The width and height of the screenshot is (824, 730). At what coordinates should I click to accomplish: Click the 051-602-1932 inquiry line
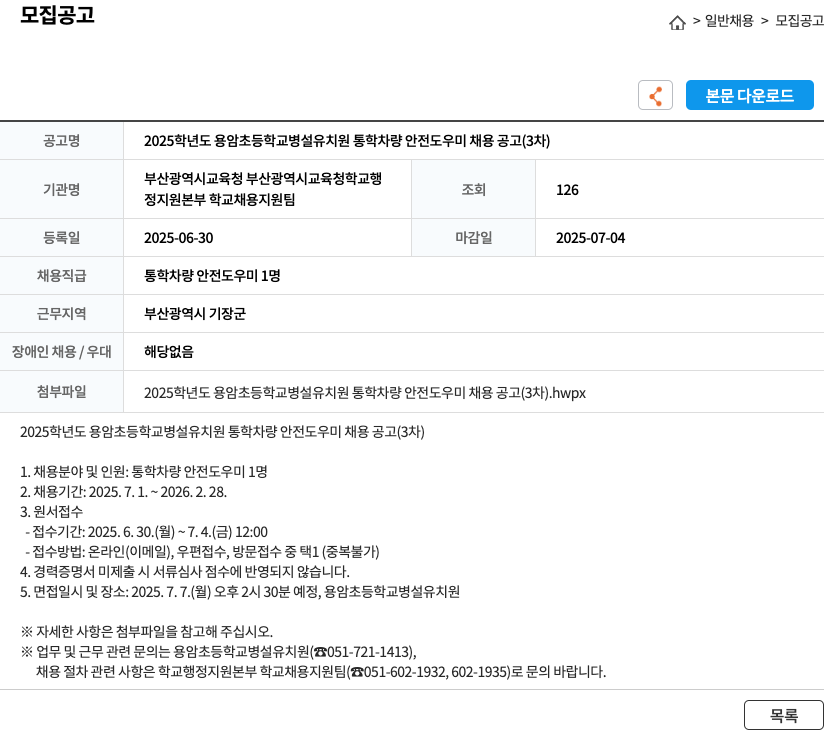(x=321, y=672)
